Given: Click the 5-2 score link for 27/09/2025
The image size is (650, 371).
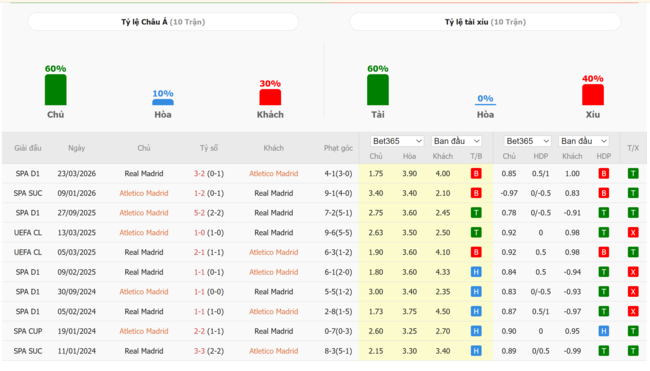Looking at the screenshot, I should tap(199, 213).
